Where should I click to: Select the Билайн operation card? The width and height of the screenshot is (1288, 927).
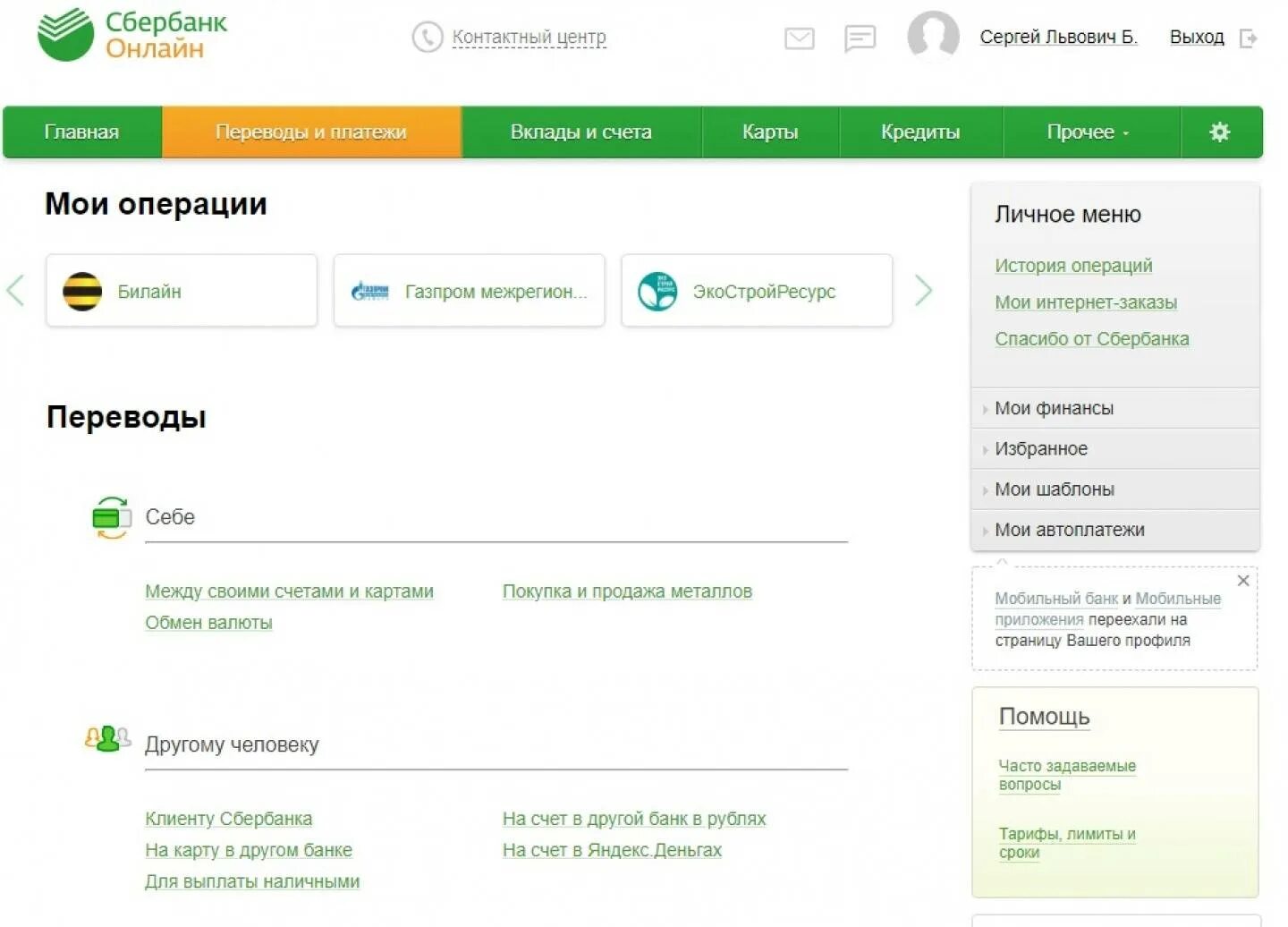[x=182, y=291]
